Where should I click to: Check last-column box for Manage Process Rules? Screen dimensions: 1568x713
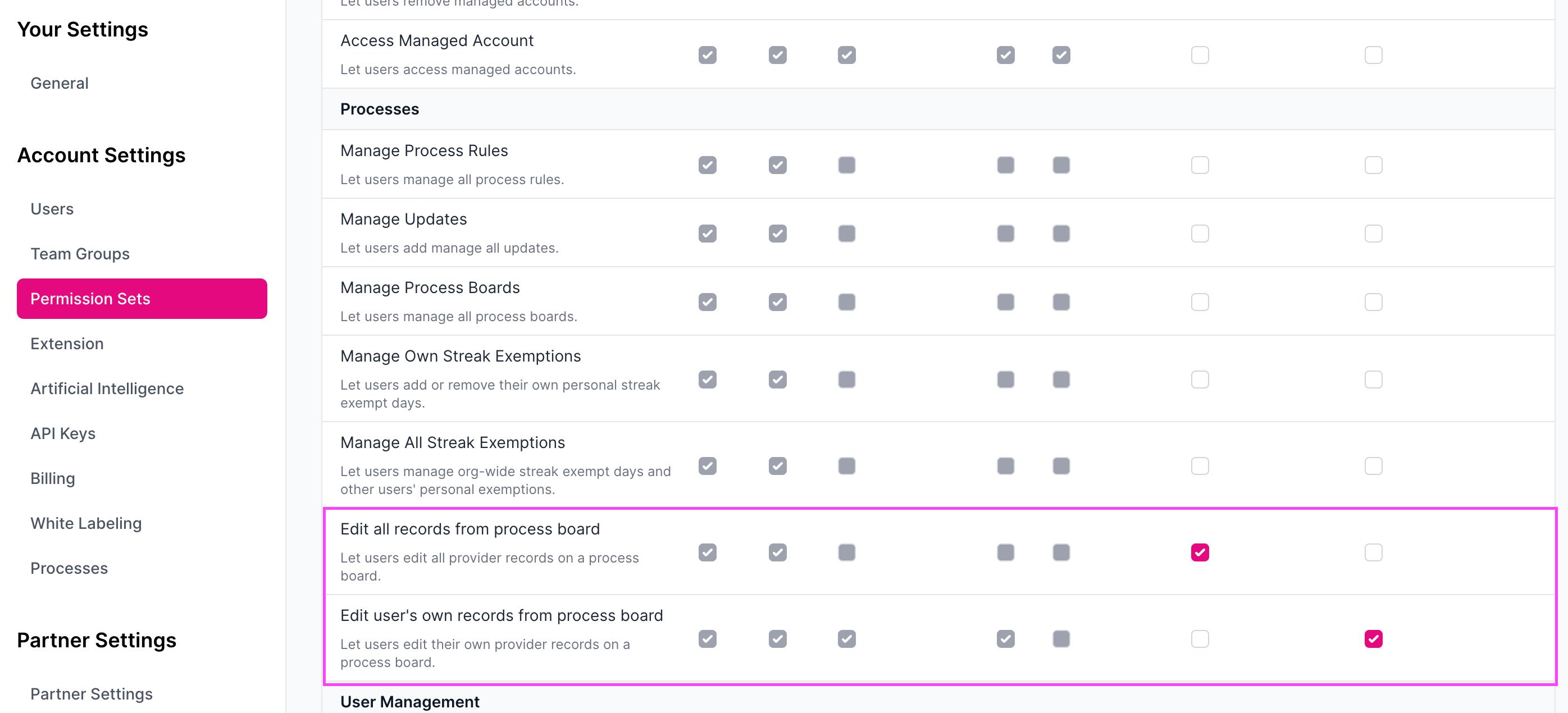[1373, 166]
